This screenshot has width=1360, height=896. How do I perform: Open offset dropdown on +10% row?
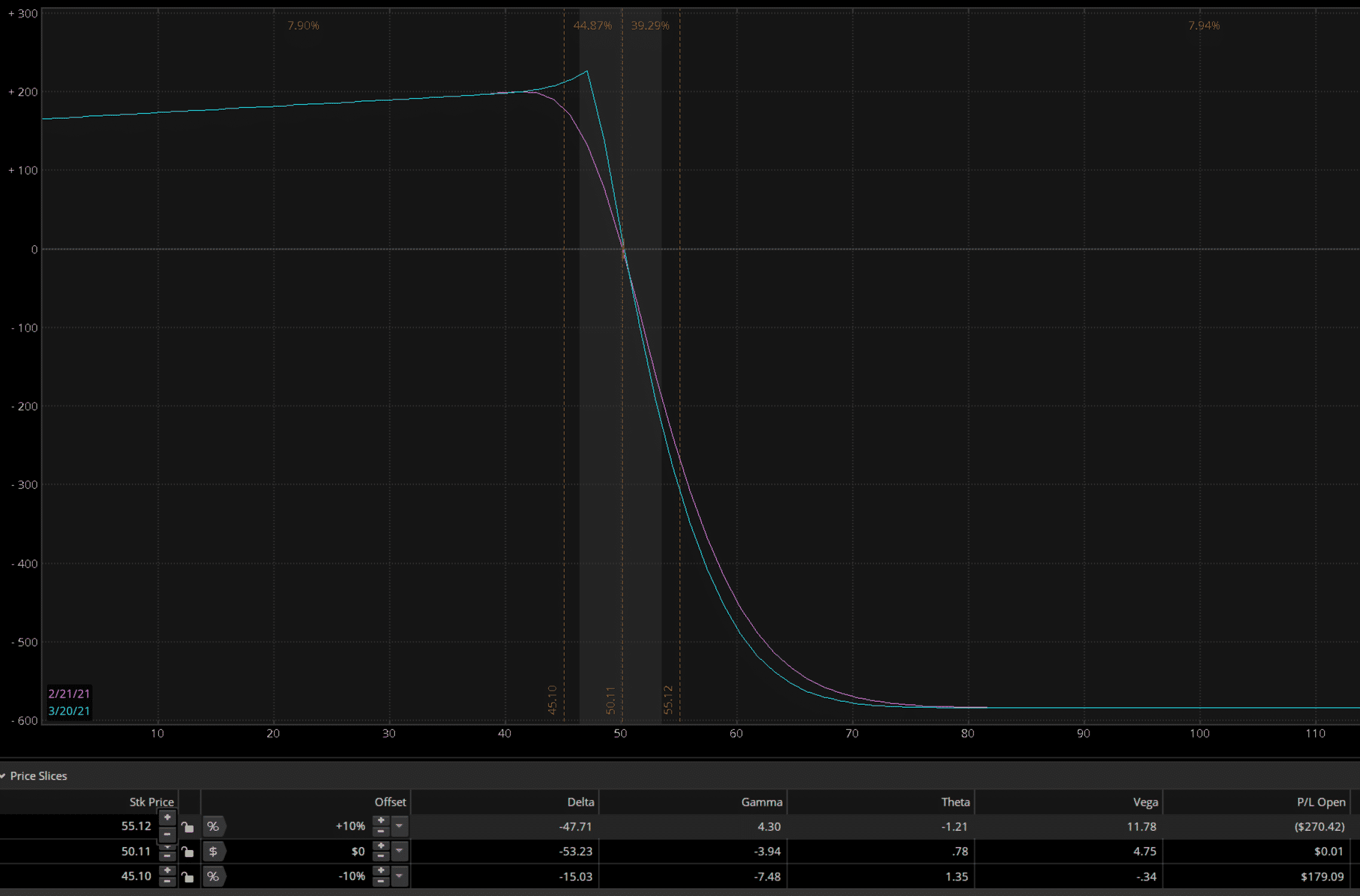coord(400,827)
